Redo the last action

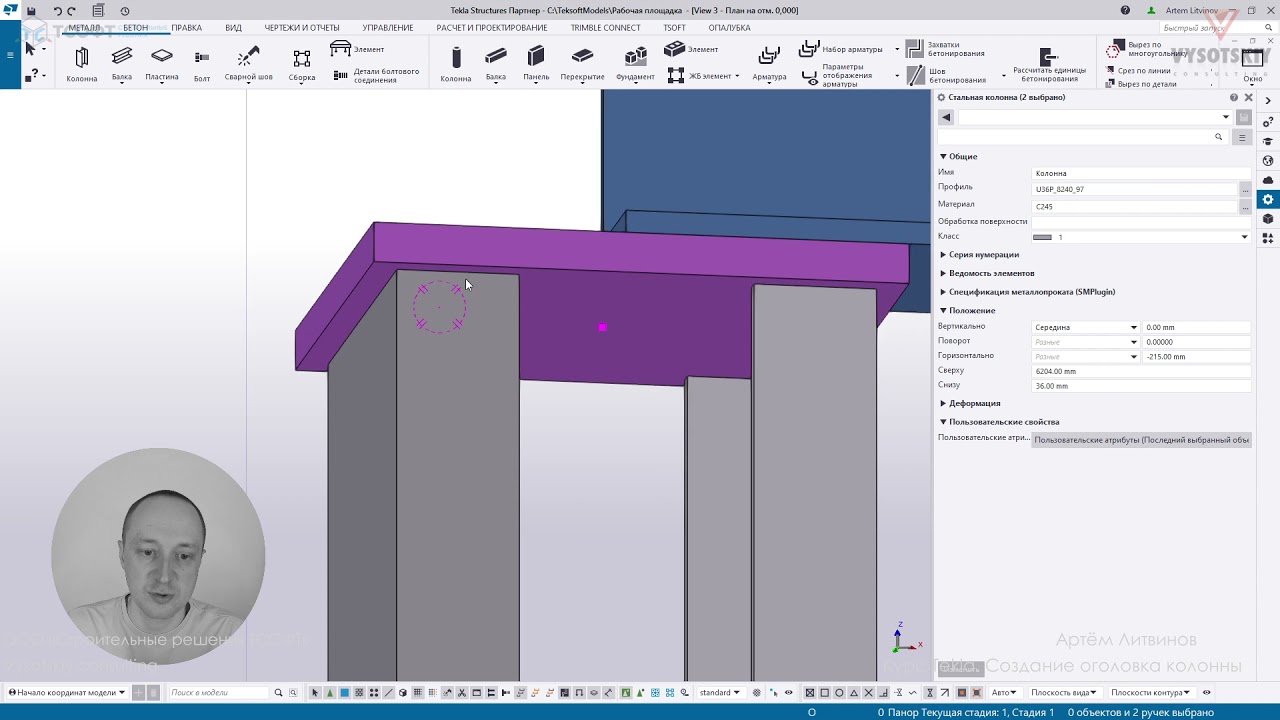coord(71,11)
